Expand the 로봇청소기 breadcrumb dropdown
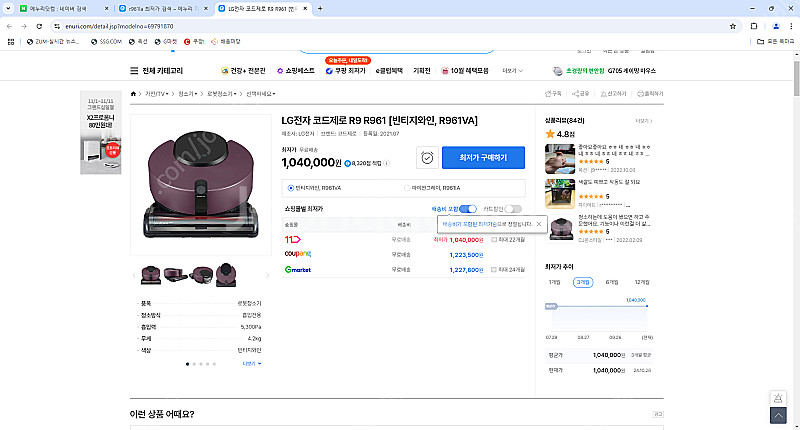Image resolution: width=800 pixels, height=430 pixels. pos(221,94)
